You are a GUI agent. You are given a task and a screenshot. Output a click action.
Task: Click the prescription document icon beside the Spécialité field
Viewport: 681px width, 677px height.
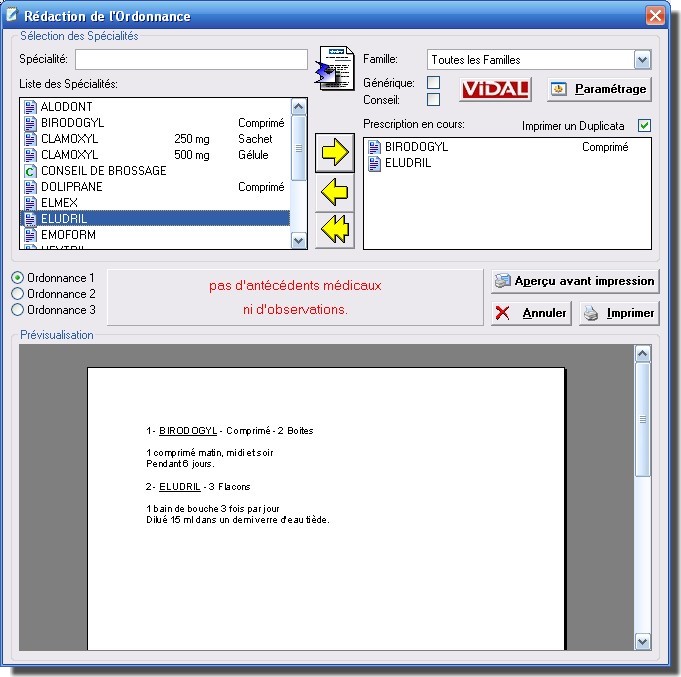click(335, 68)
